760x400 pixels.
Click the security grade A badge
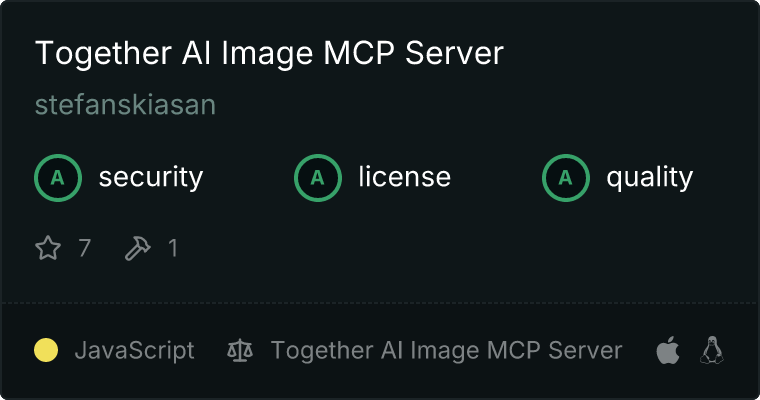[58, 178]
